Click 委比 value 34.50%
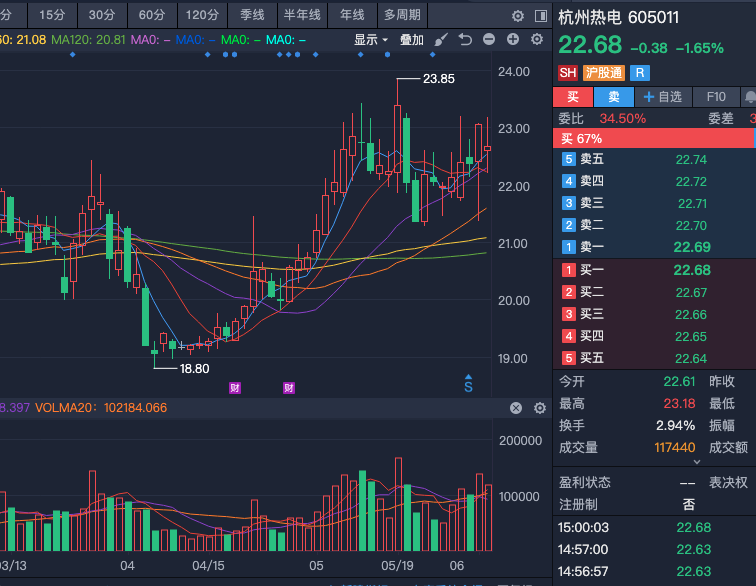Screen dimensions: 756x586 [x=622, y=119]
